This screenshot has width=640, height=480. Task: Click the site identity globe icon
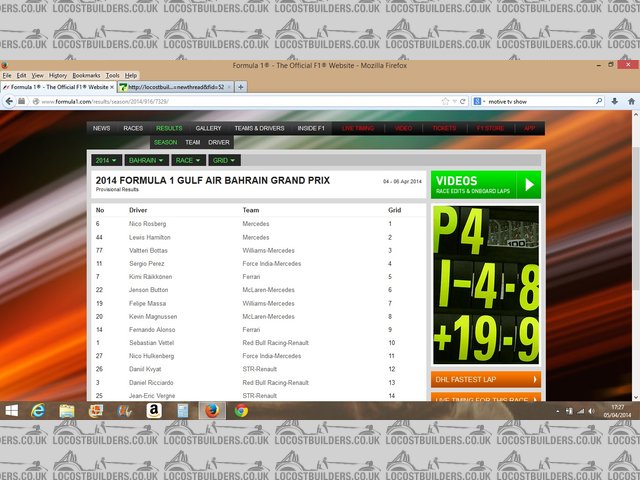pyautogui.click(x=36, y=101)
